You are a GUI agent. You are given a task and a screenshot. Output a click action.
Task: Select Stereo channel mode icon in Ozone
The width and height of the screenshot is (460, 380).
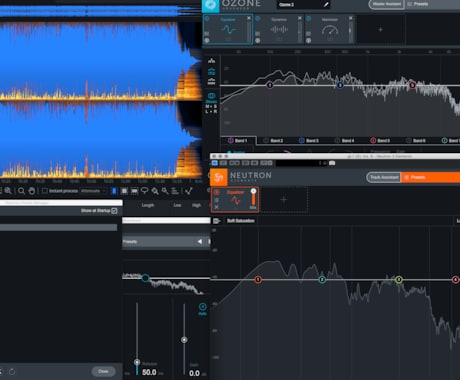(x=211, y=97)
